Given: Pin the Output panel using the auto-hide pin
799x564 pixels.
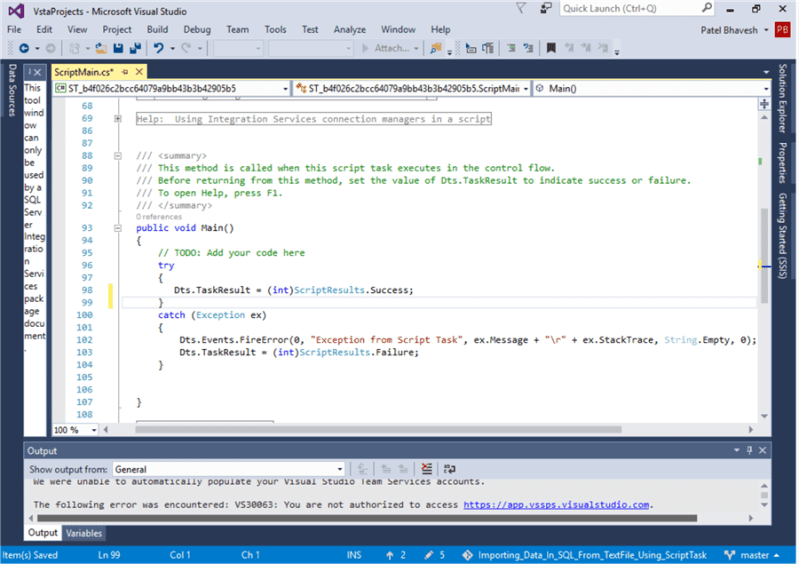Looking at the screenshot, I should click(749, 450).
